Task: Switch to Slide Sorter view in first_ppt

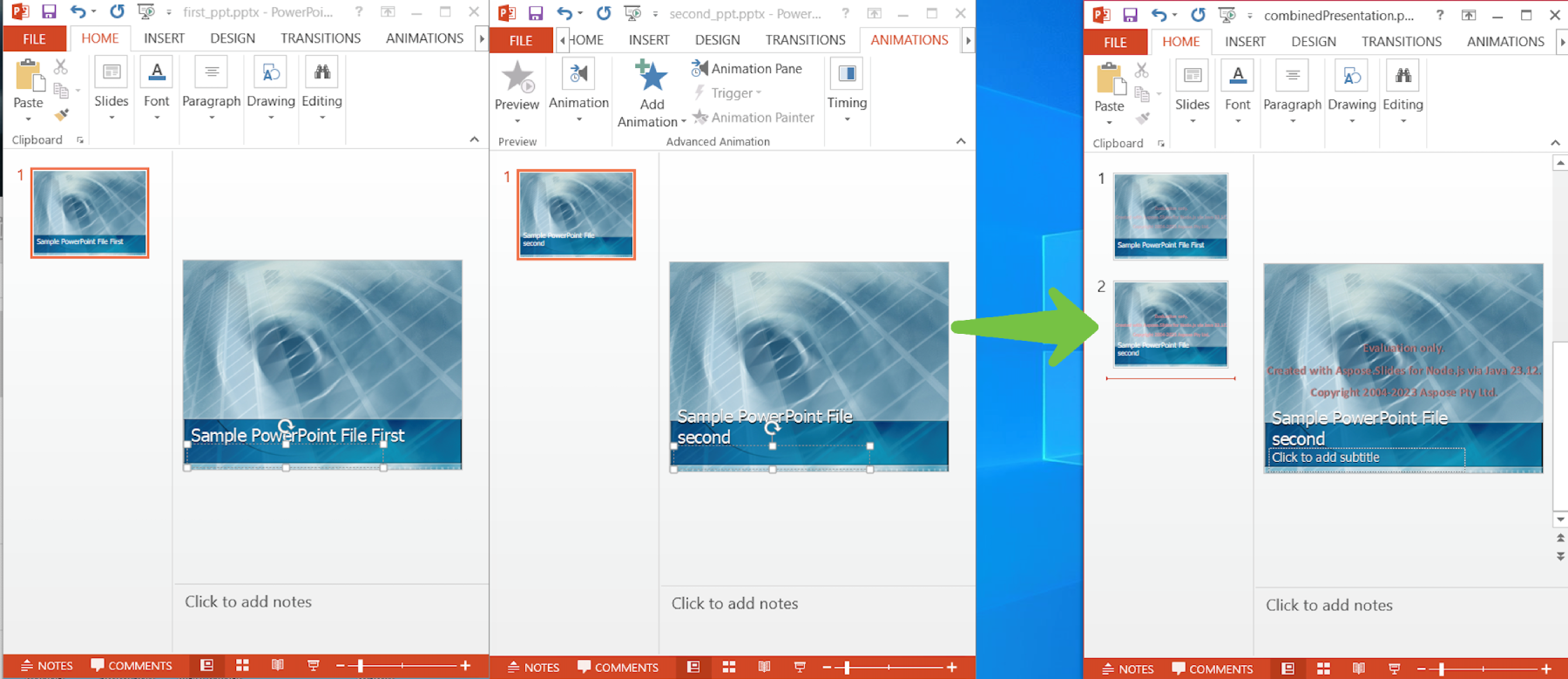Action: (242, 665)
